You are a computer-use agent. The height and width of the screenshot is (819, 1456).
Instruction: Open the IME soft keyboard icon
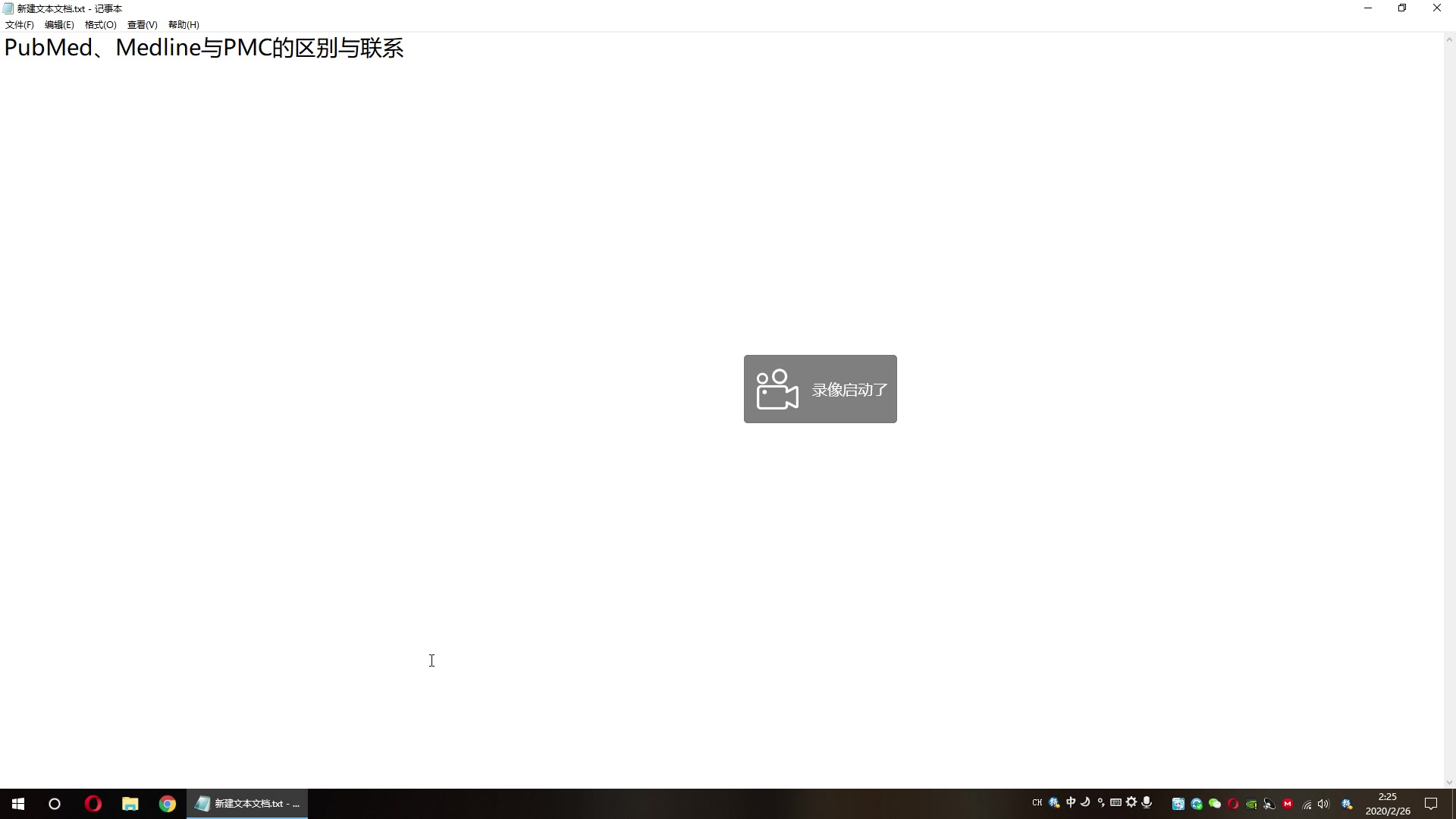click(1116, 802)
